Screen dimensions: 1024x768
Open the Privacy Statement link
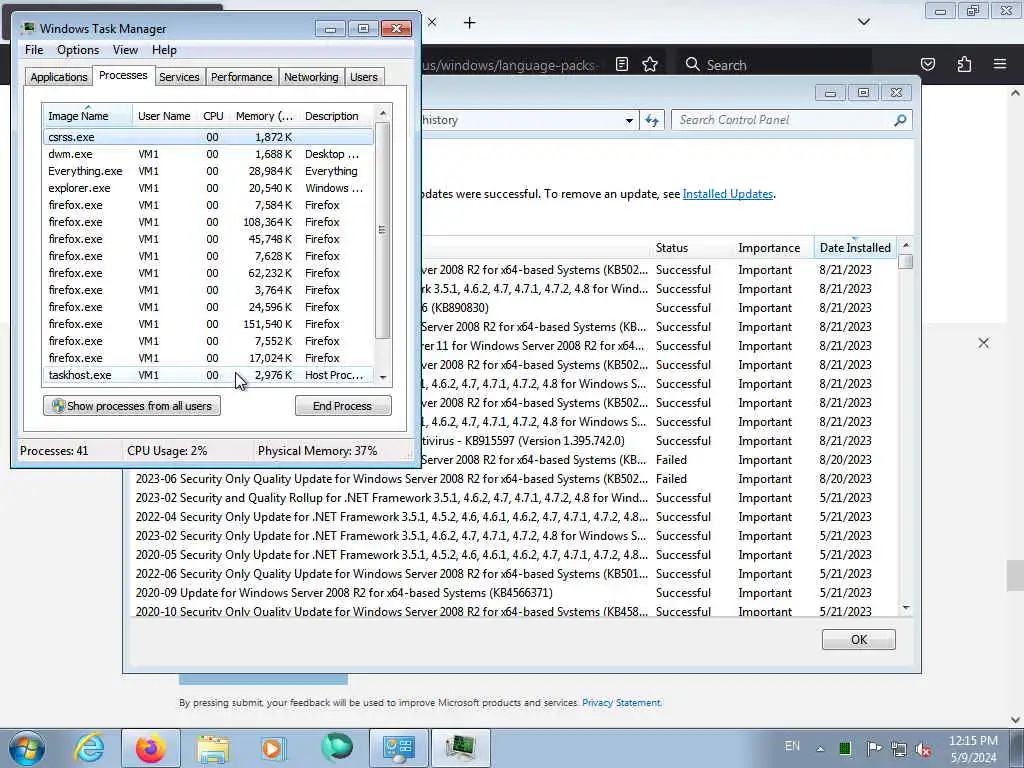[621, 703]
